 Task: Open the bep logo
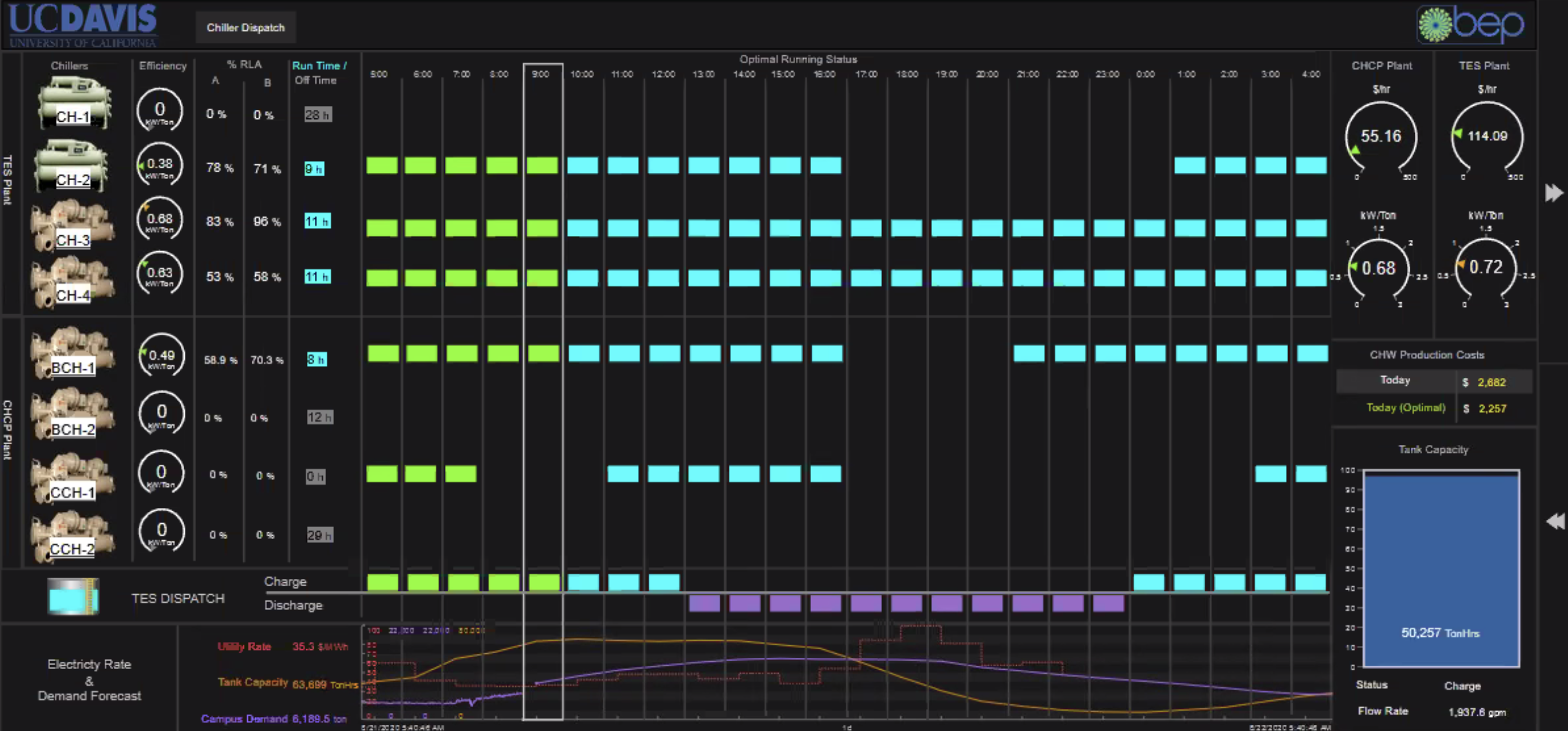click(x=1471, y=25)
